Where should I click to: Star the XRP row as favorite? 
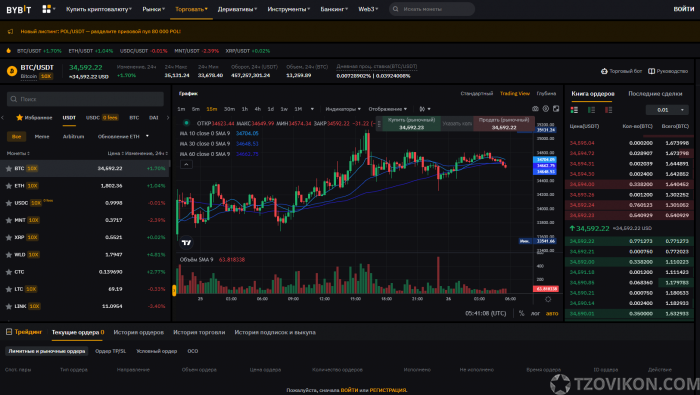(x=8, y=237)
